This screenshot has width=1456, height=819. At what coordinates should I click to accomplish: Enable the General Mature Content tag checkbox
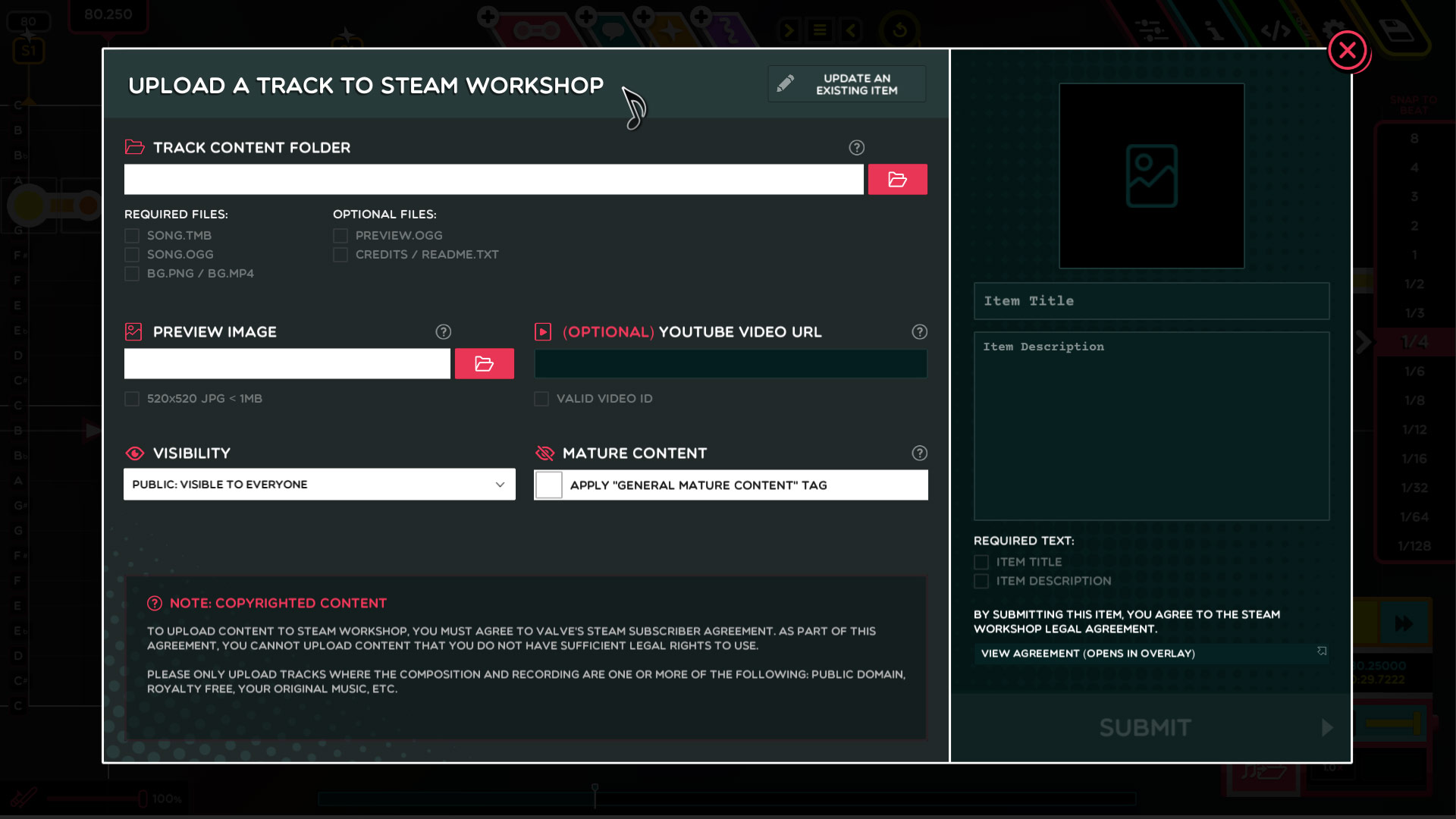548,485
